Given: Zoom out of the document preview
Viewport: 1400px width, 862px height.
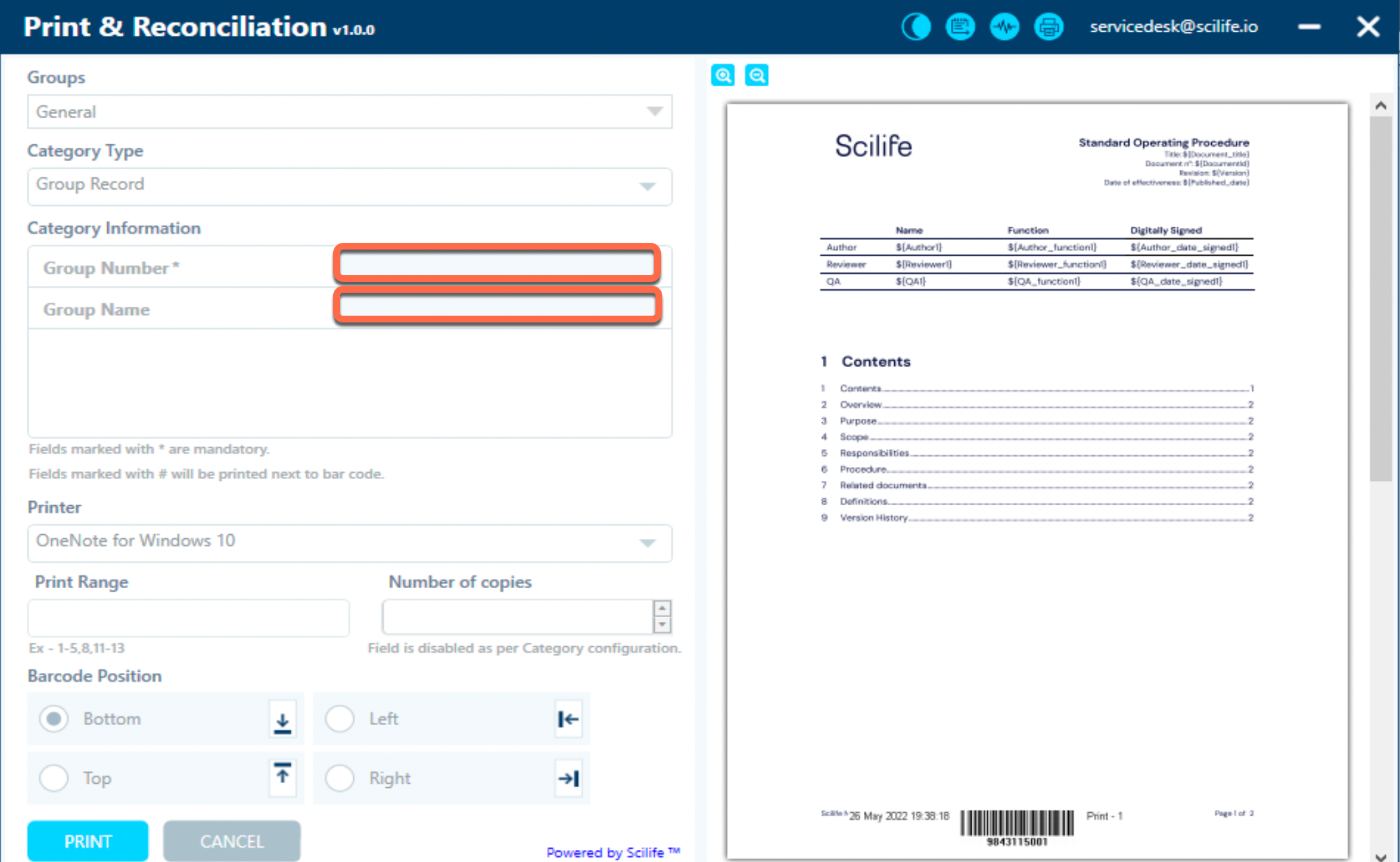Looking at the screenshot, I should (x=757, y=75).
